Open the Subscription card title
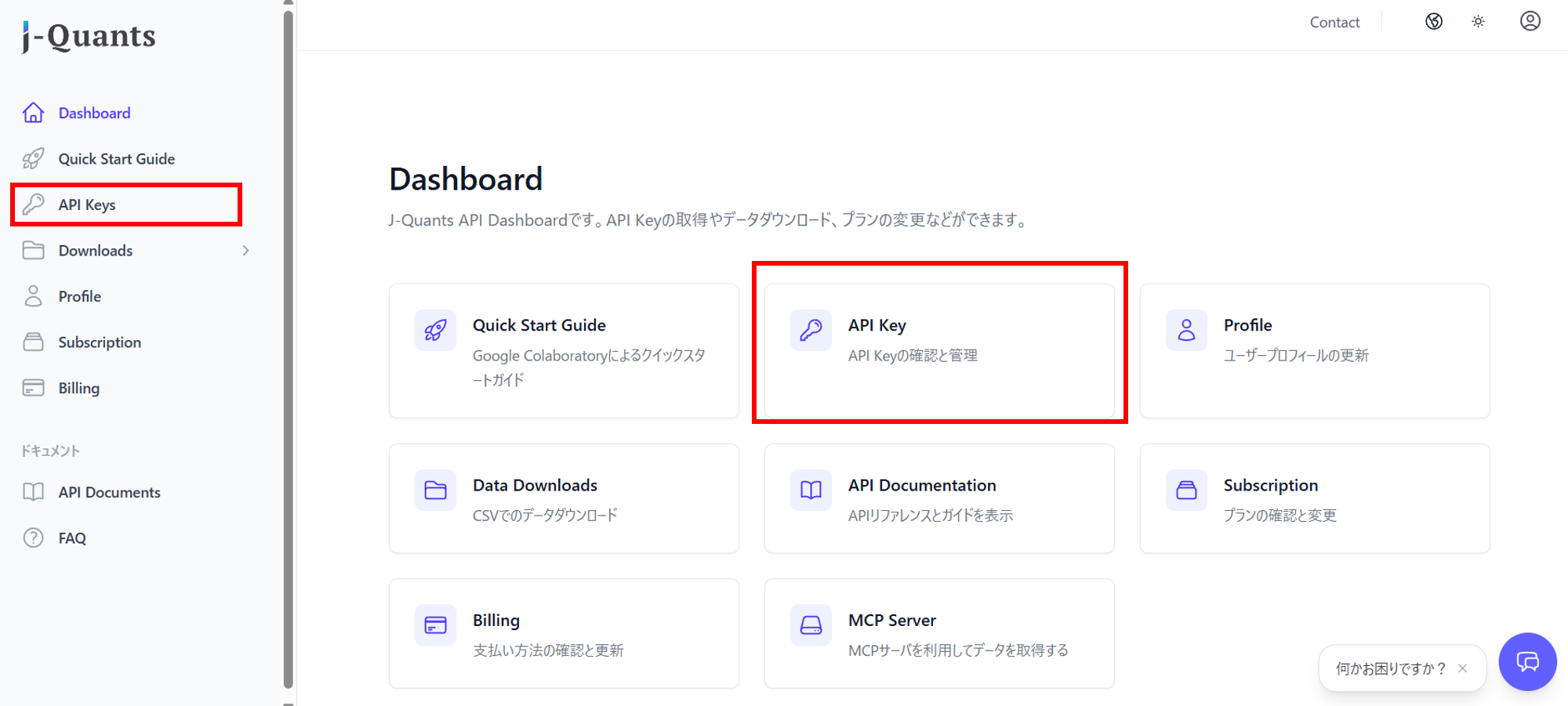The image size is (1568, 706). click(x=1271, y=485)
